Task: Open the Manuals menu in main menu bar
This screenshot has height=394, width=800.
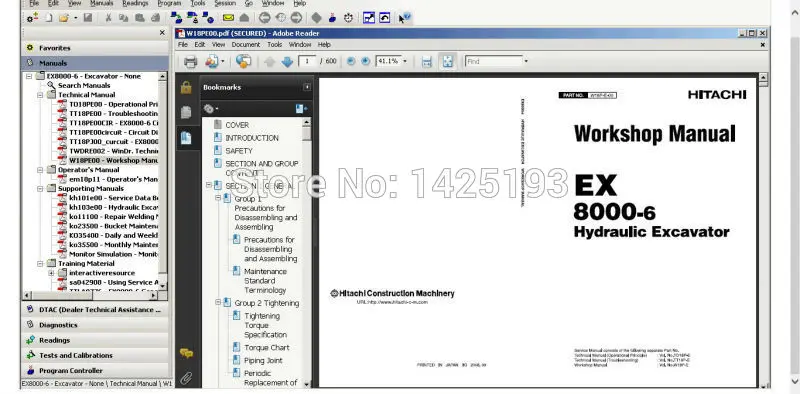Action: pos(102,3)
